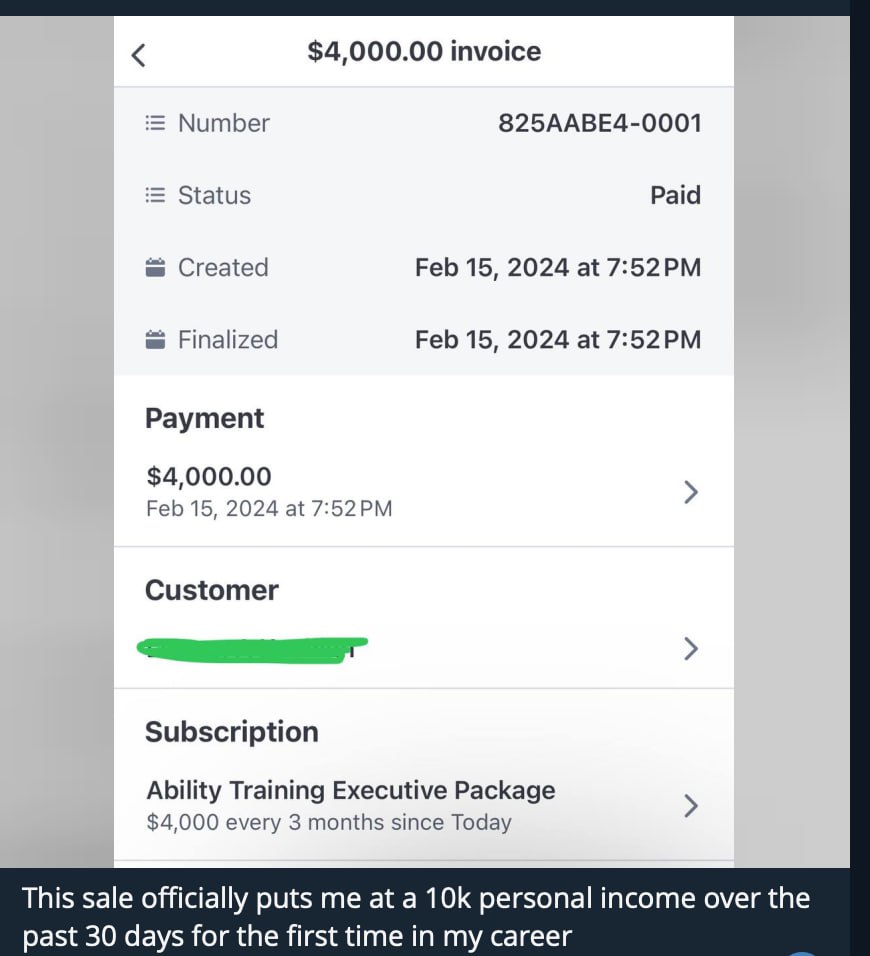Open Ability Training Executive Package subscription
Screen dimensions: 870x956
point(424,806)
